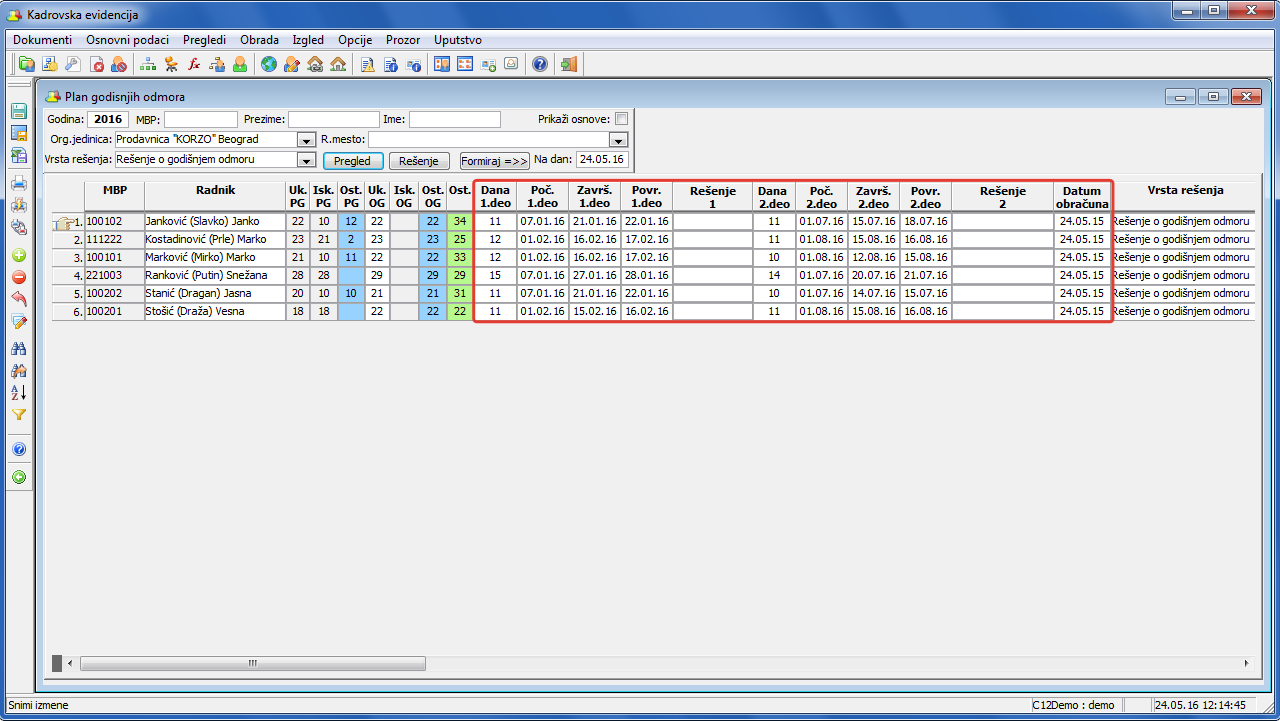
Task: Click the red undo arrow icon
Action: pos(19,299)
